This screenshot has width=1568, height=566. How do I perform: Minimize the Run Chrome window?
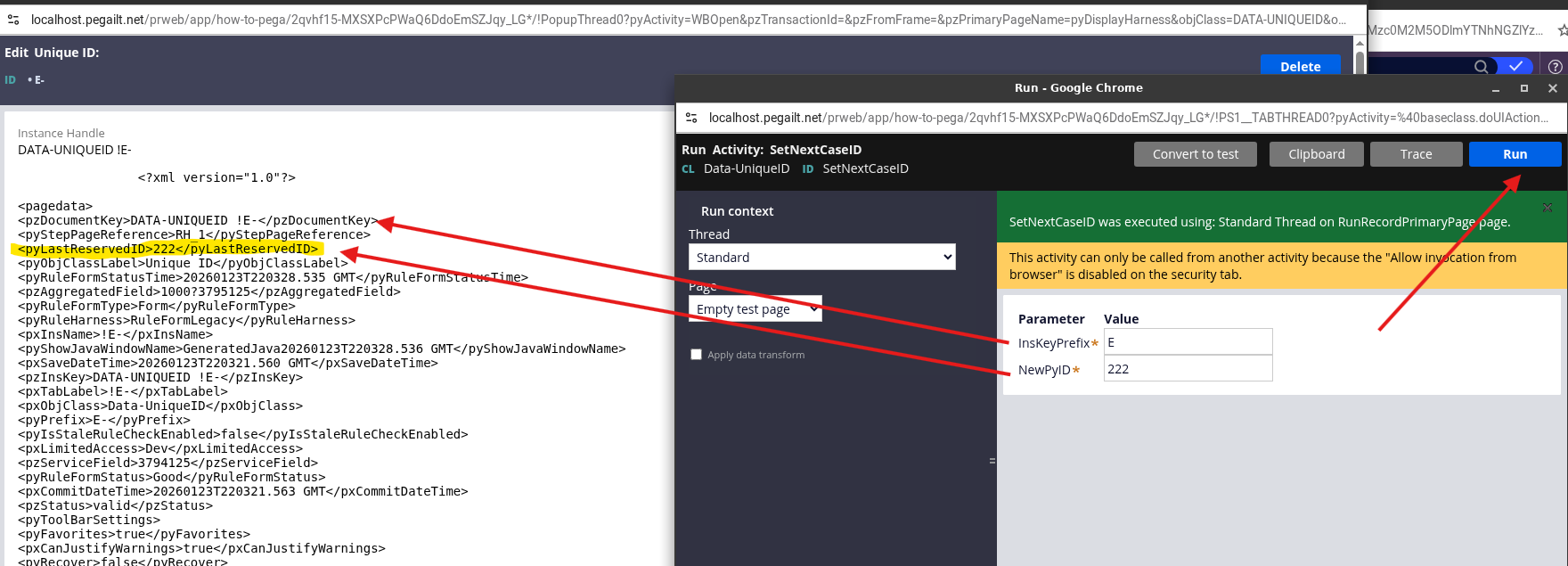click(1496, 88)
